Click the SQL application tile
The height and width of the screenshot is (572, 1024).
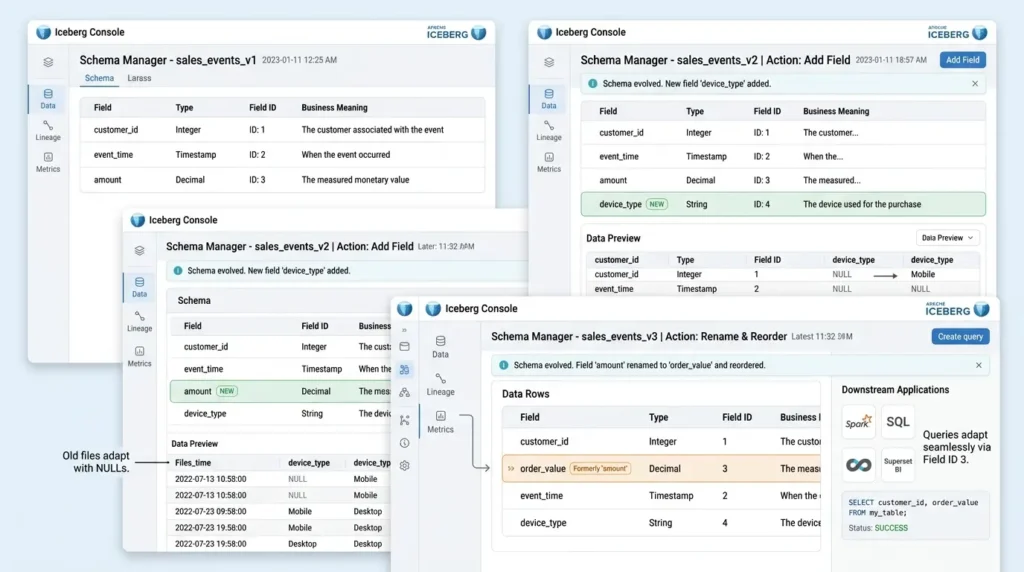tap(897, 422)
